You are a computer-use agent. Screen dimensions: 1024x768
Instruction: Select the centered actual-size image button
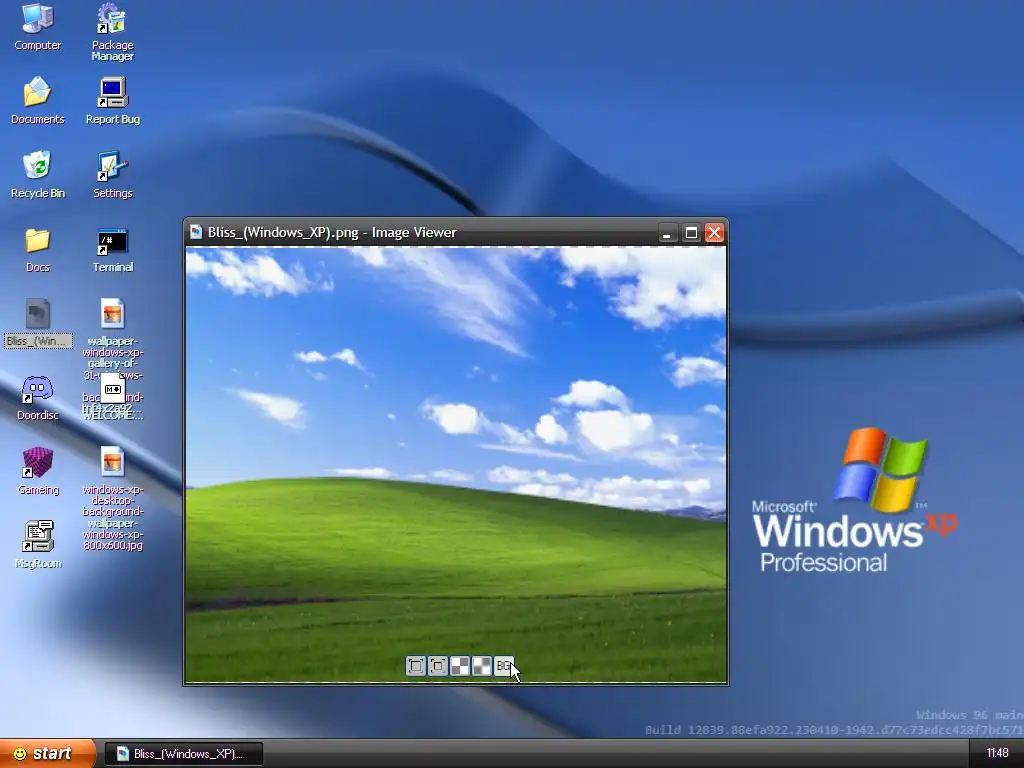pos(438,666)
